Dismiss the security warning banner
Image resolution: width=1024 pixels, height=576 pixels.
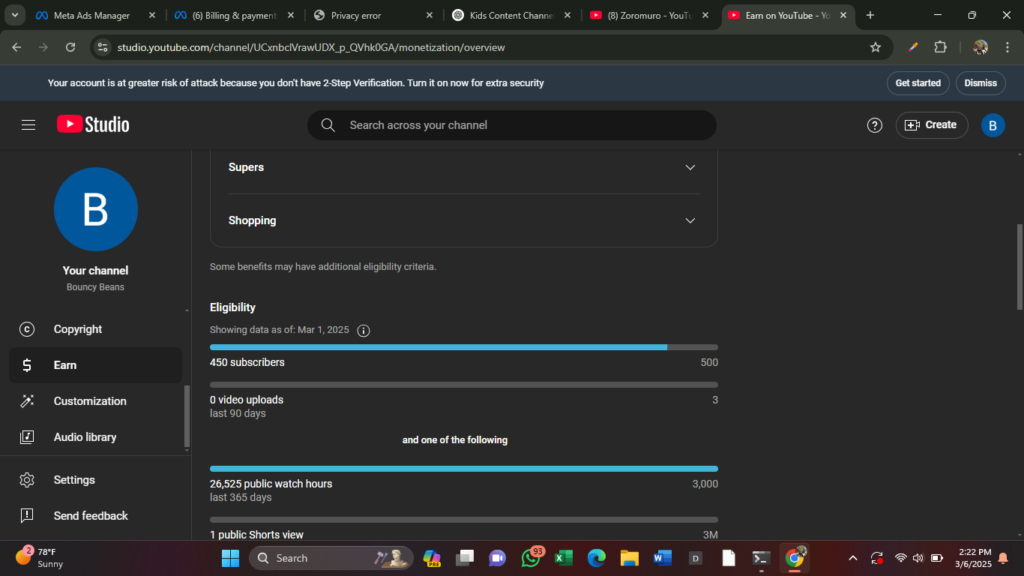pyautogui.click(x=980, y=83)
